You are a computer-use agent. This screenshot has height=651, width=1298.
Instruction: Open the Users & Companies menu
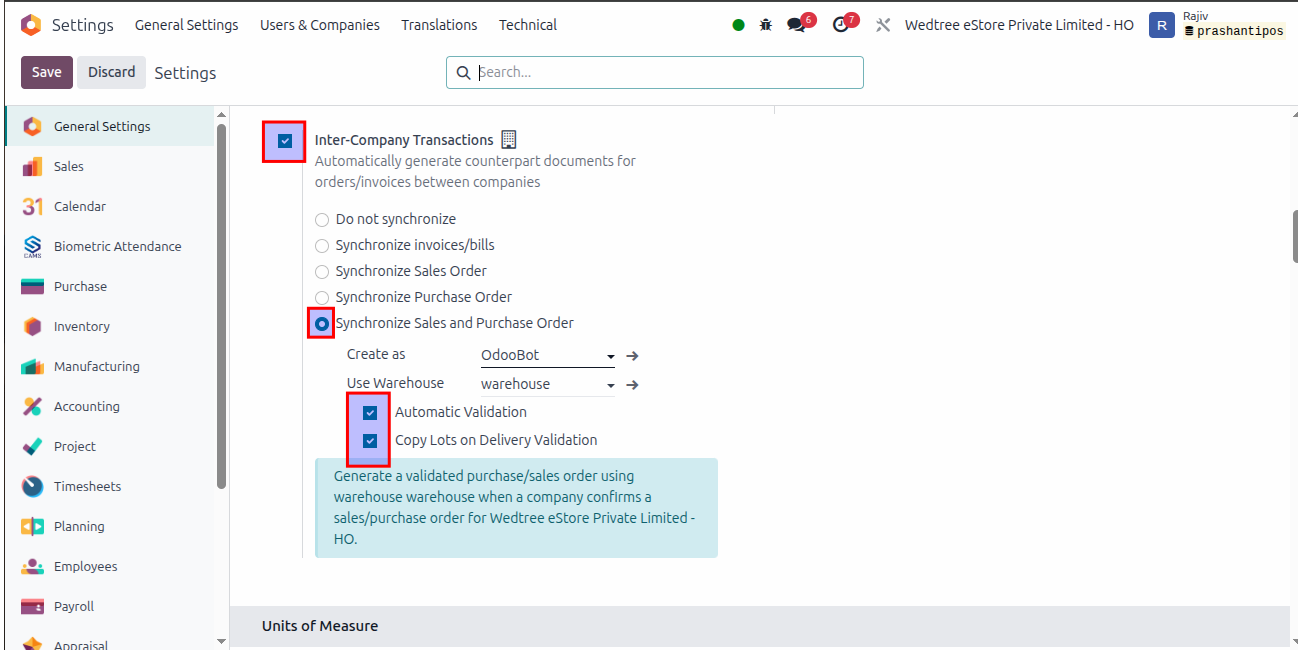tap(320, 25)
